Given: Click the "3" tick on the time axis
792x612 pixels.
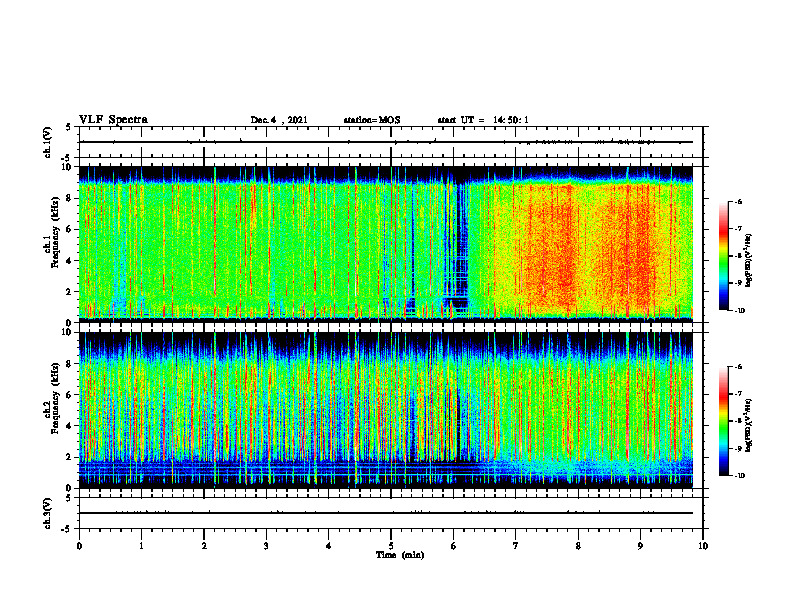Looking at the screenshot, I should pyautogui.click(x=266, y=546).
